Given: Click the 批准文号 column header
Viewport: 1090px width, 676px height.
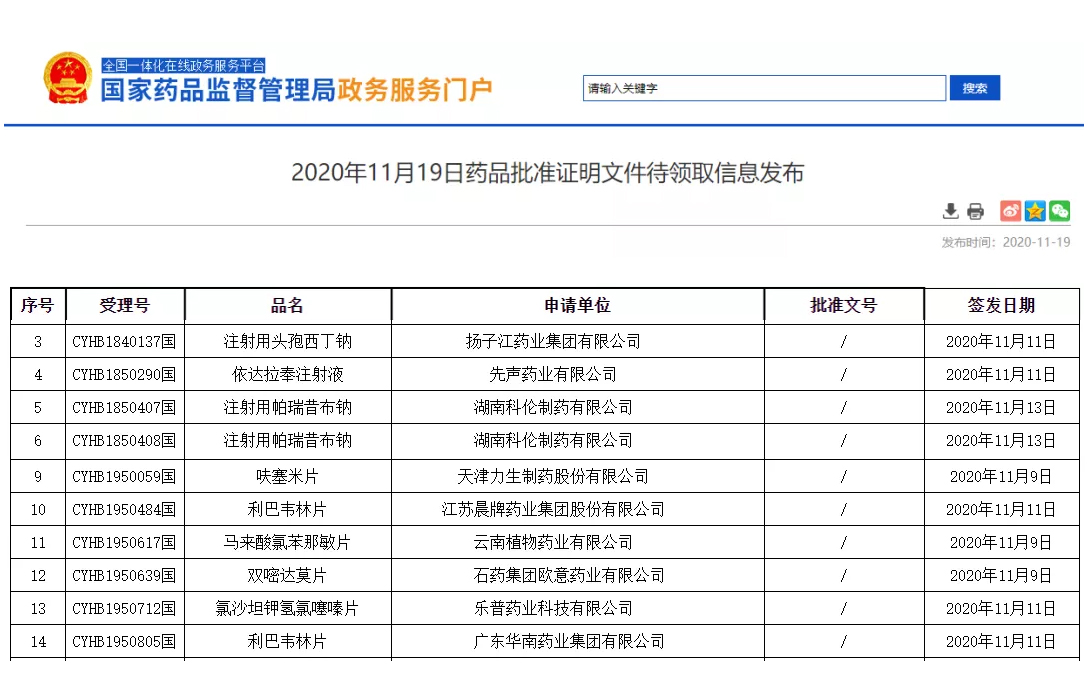Looking at the screenshot, I should pyautogui.click(x=843, y=305).
